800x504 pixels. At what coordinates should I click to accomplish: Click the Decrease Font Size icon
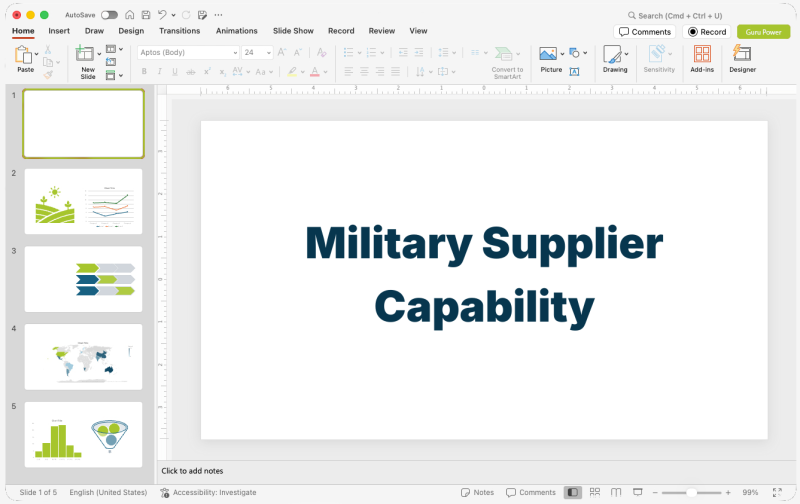coord(298,52)
